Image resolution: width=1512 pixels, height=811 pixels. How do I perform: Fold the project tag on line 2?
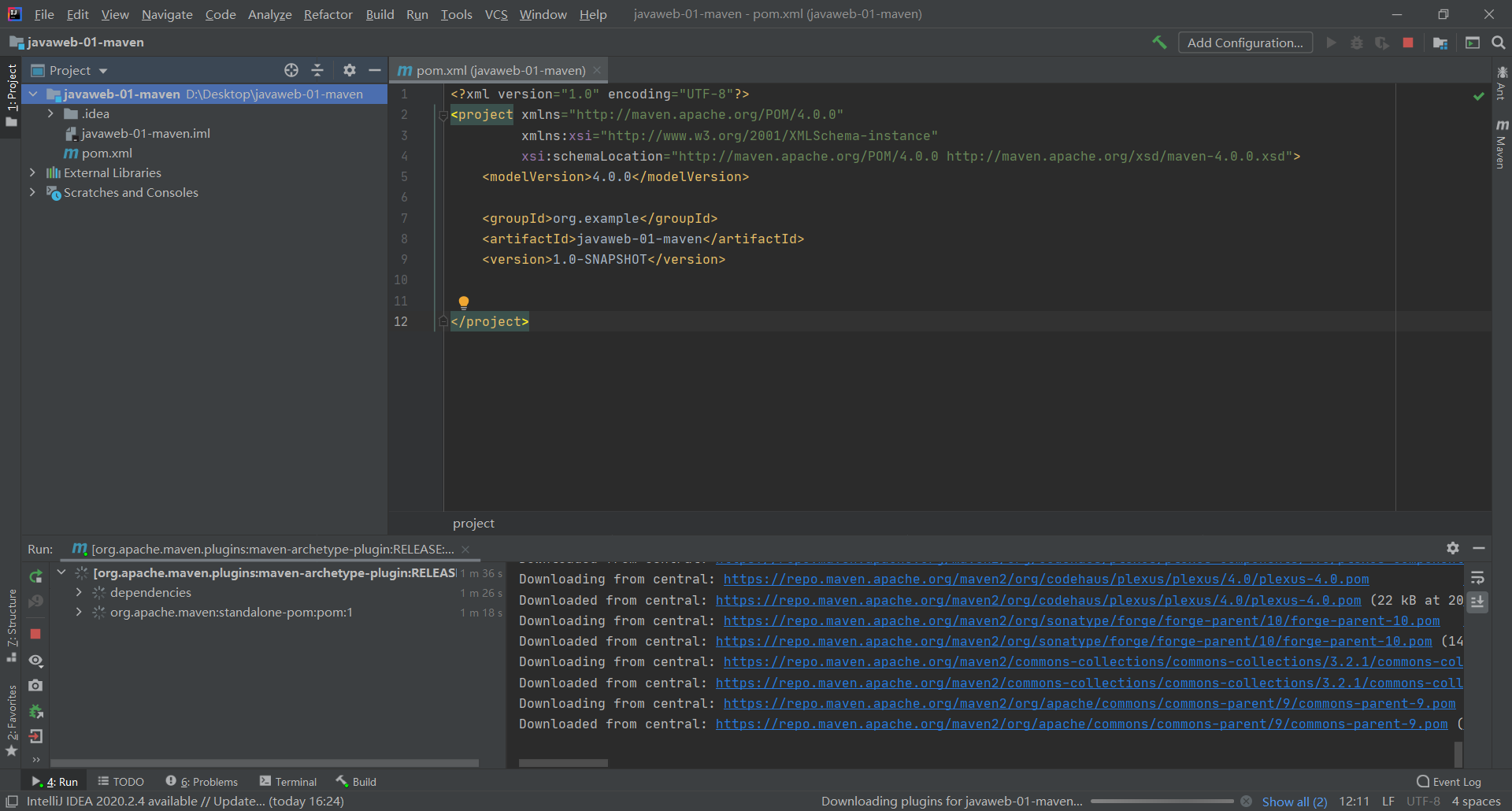443,116
